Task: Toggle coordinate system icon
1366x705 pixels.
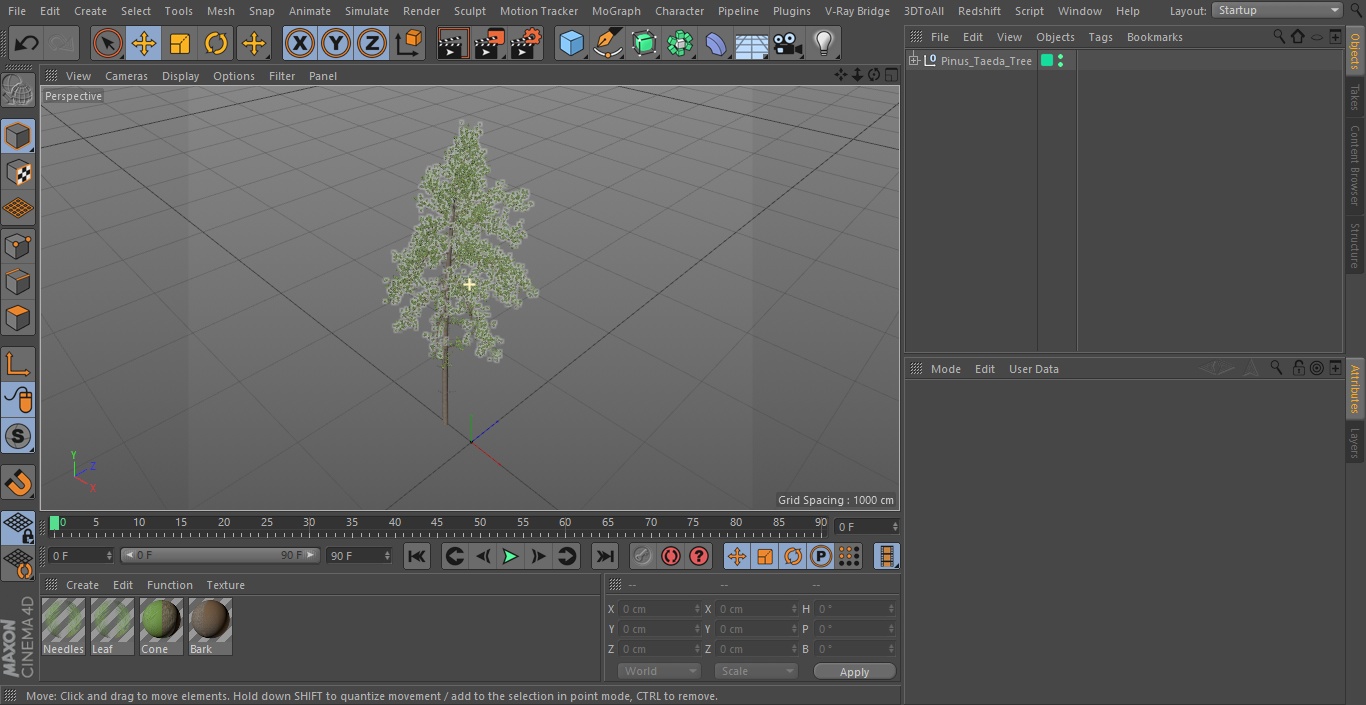Action: [x=409, y=43]
